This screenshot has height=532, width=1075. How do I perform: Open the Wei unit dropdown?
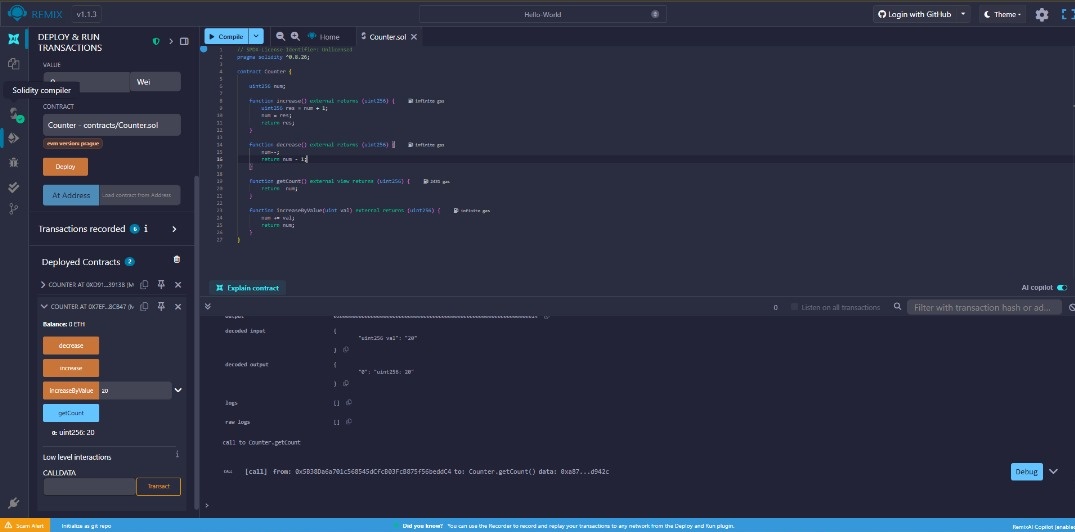click(155, 82)
